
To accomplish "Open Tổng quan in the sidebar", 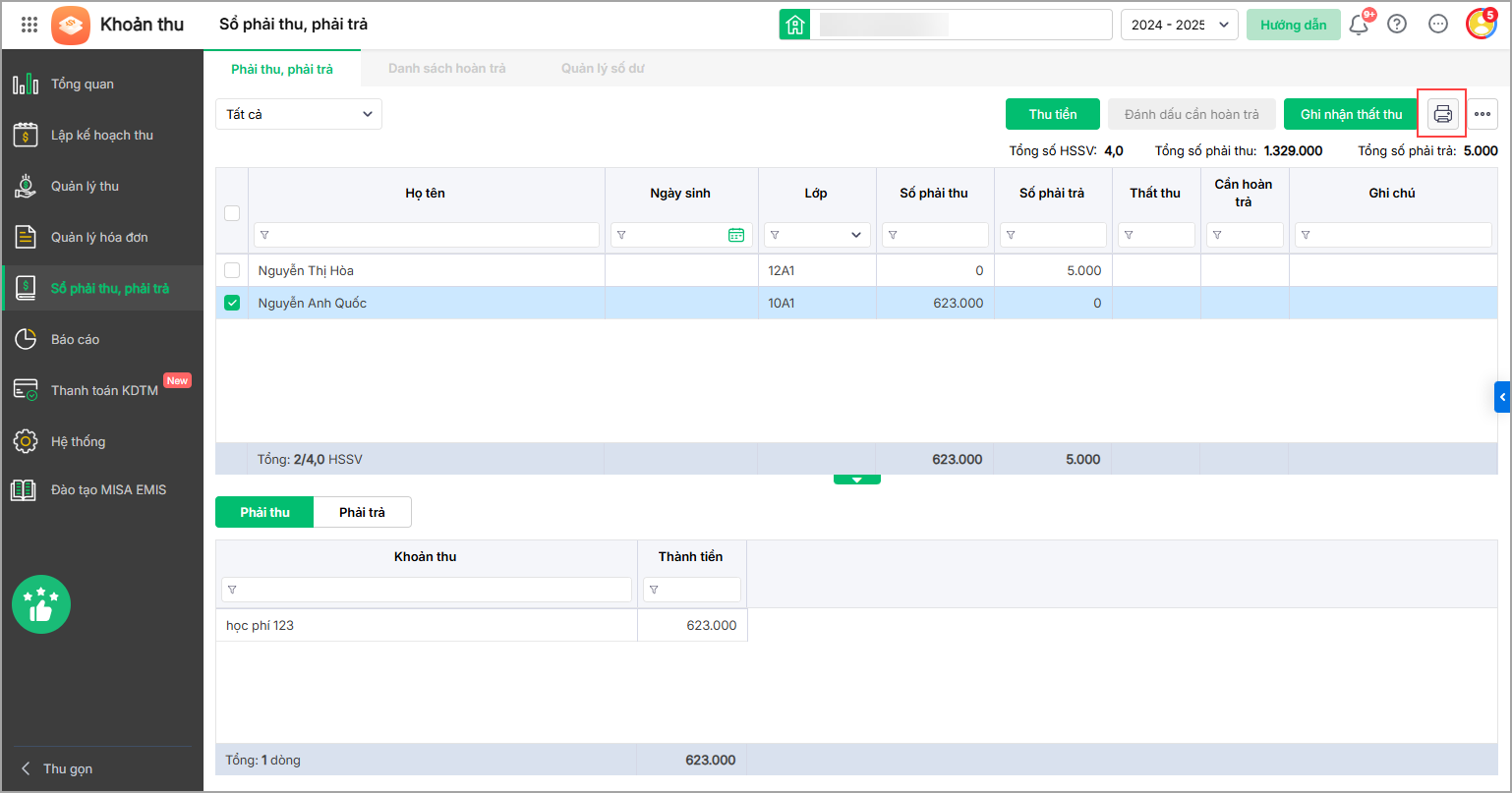I will (x=102, y=84).
